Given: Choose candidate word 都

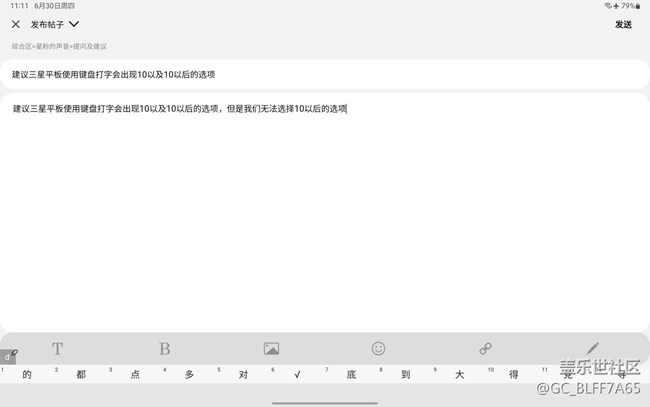Looking at the screenshot, I should (x=81, y=375).
